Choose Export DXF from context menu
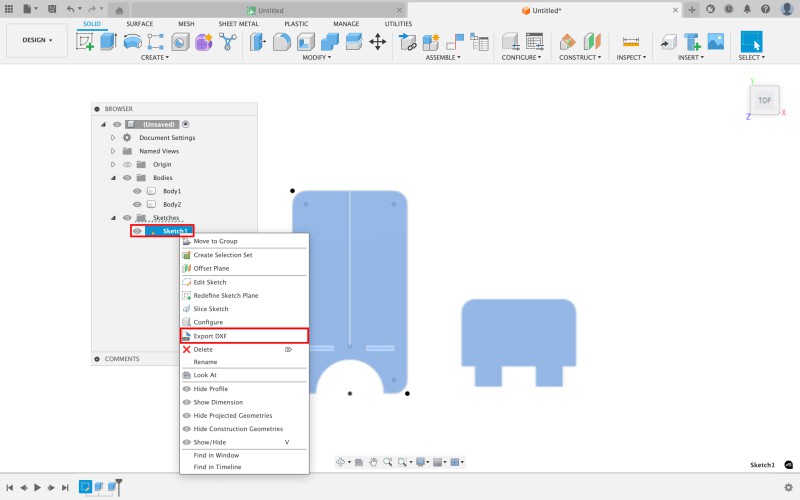The width and height of the screenshot is (800, 500). click(244, 336)
